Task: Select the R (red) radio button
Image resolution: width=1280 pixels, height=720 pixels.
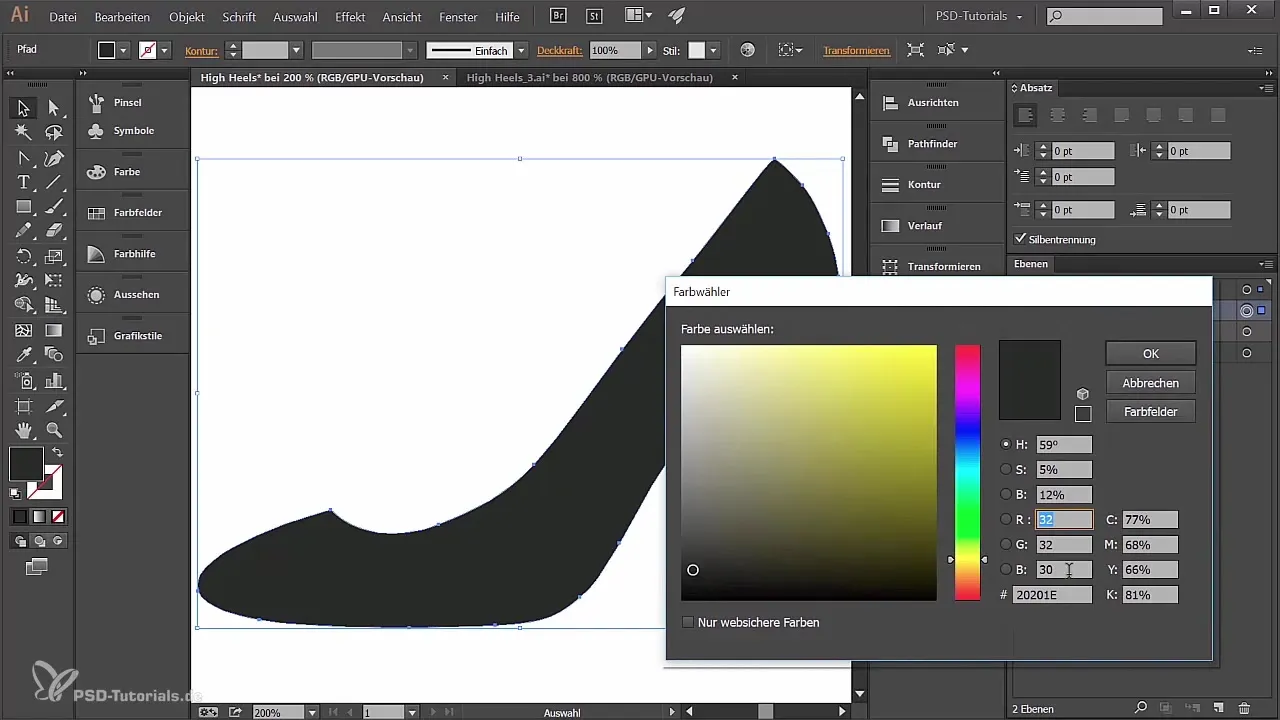Action: click(x=1006, y=519)
